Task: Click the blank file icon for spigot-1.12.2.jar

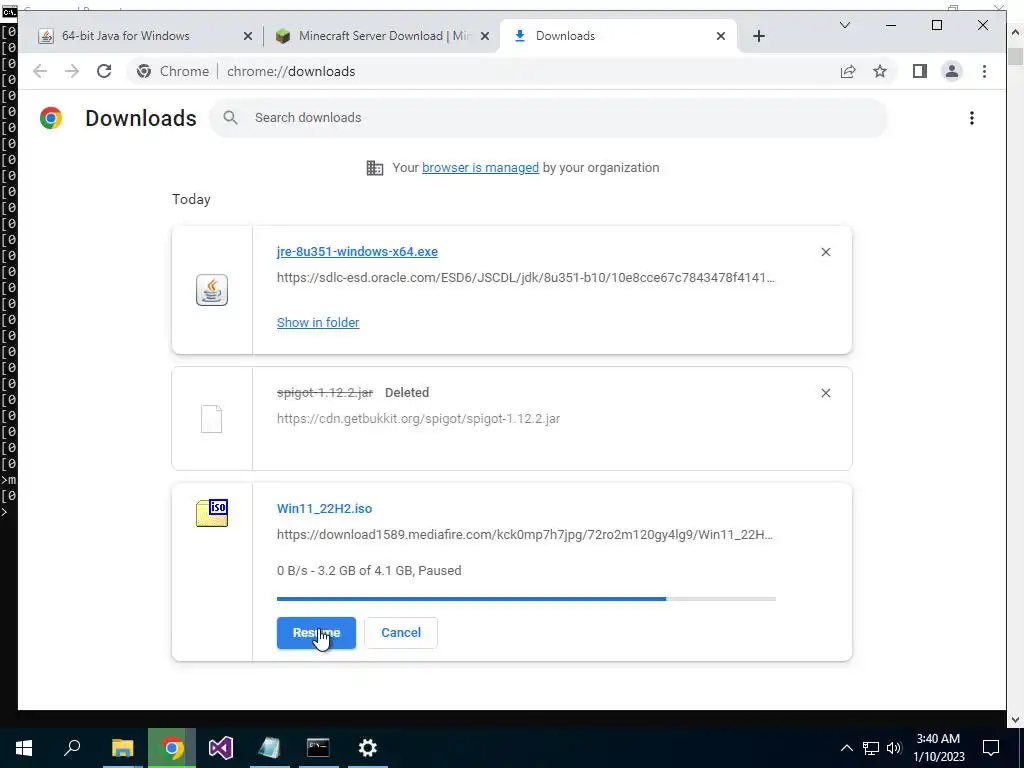Action: point(211,419)
